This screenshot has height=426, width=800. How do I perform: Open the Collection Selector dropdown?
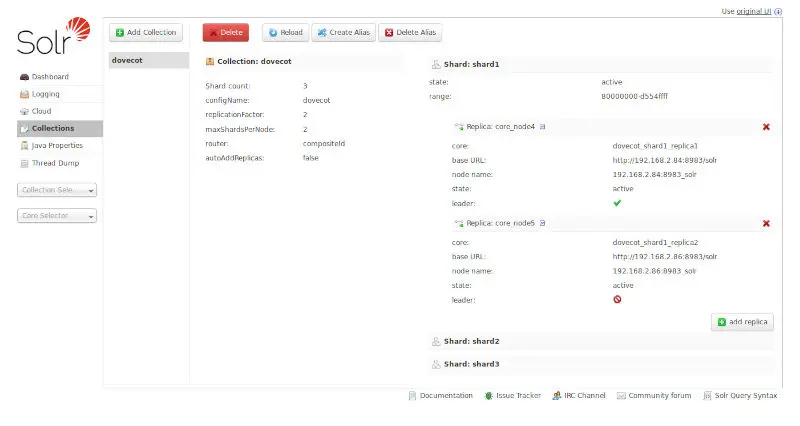[57, 190]
